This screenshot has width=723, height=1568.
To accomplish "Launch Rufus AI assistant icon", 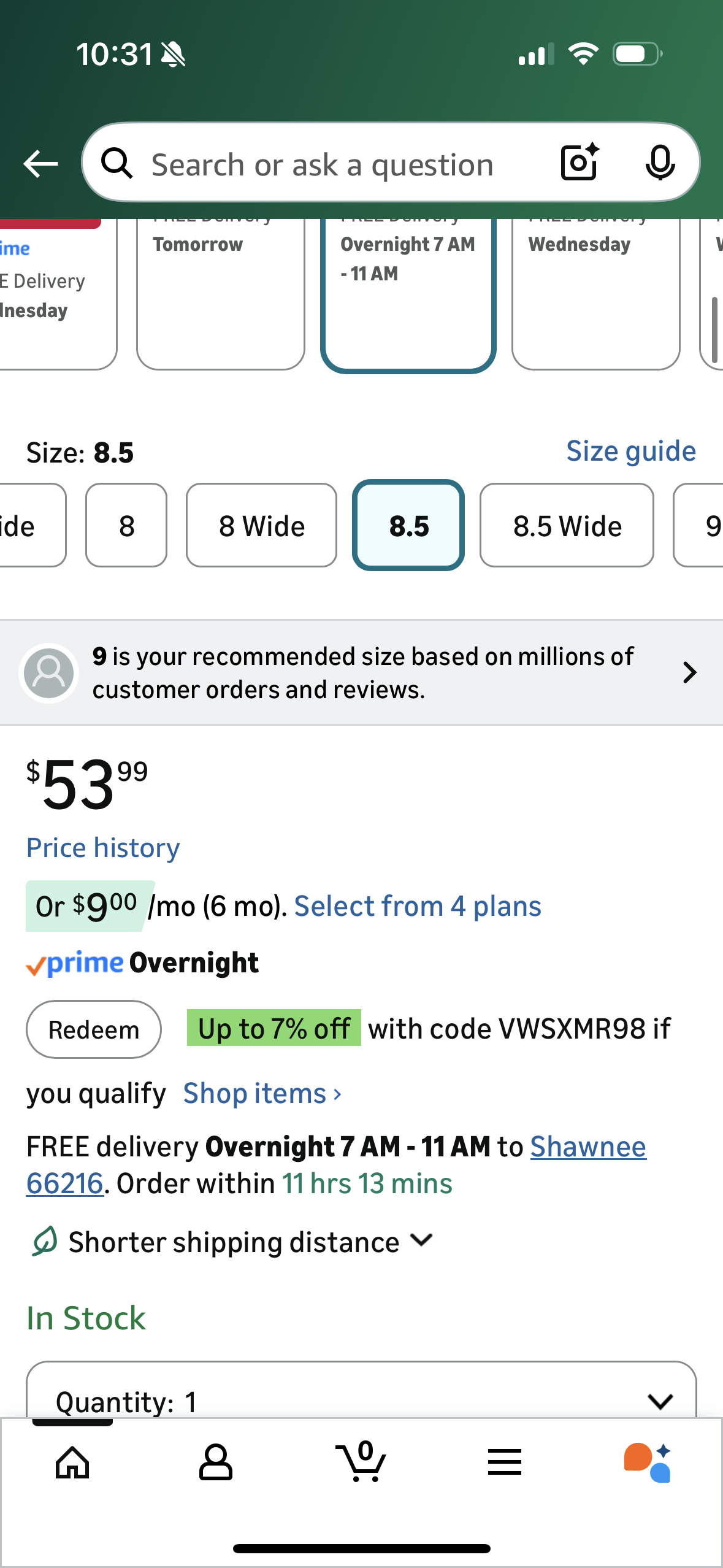I will [648, 1462].
